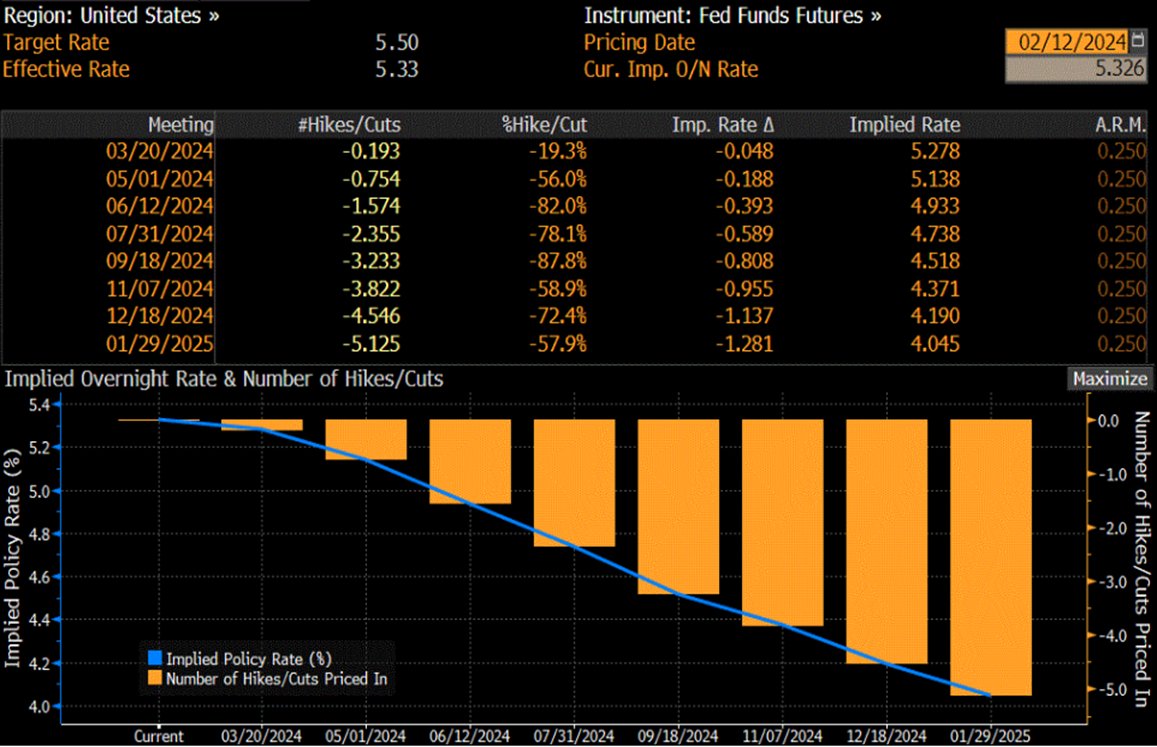Maximize the implied rate chart

tap(1110, 379)
